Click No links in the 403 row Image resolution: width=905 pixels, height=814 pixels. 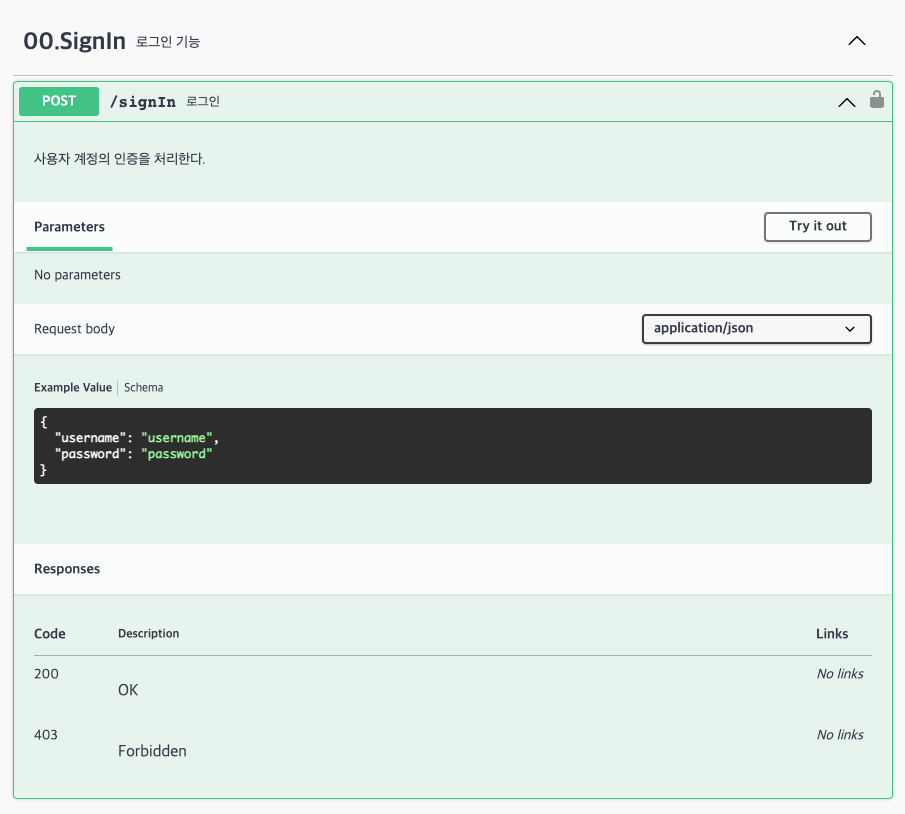click(840, 735)
